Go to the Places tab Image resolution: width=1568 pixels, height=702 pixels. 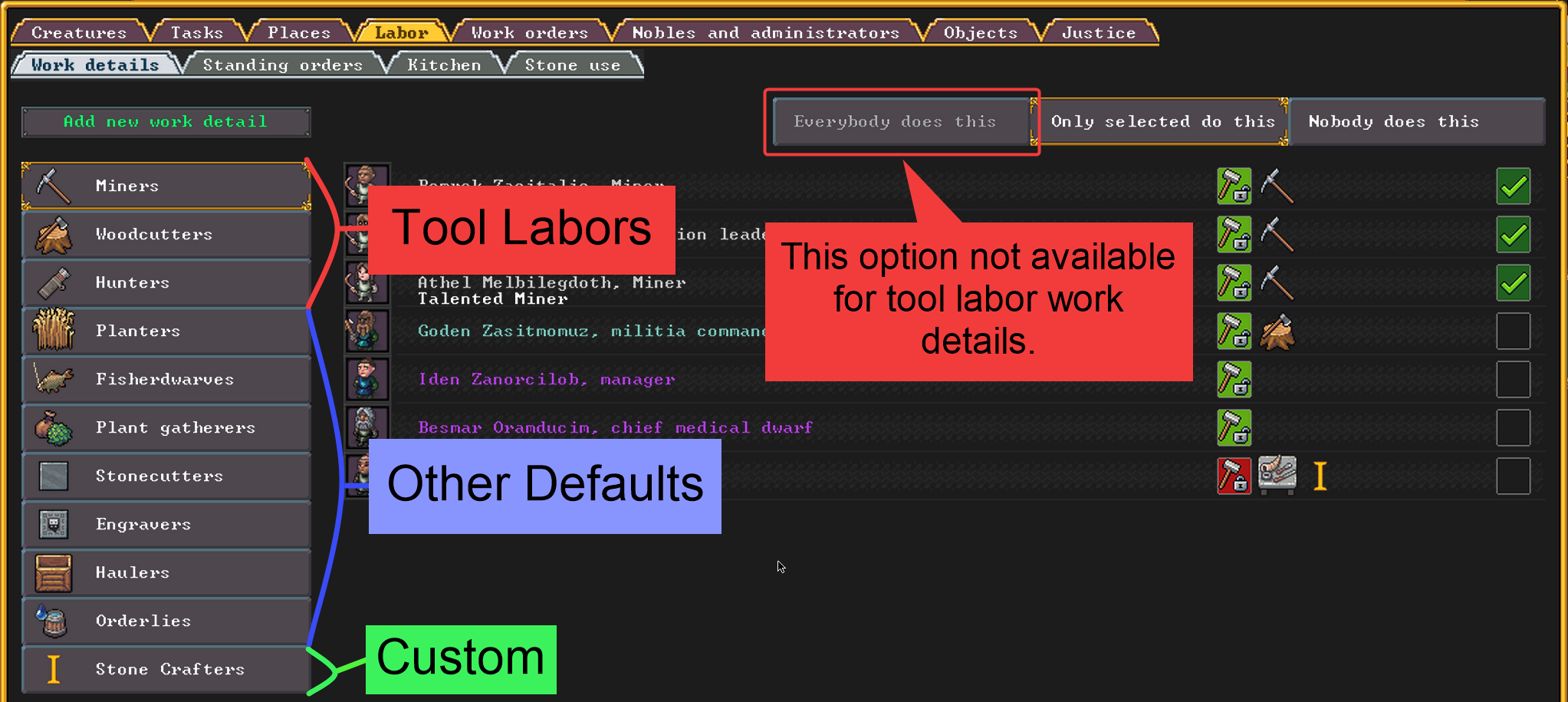(299, 32)
